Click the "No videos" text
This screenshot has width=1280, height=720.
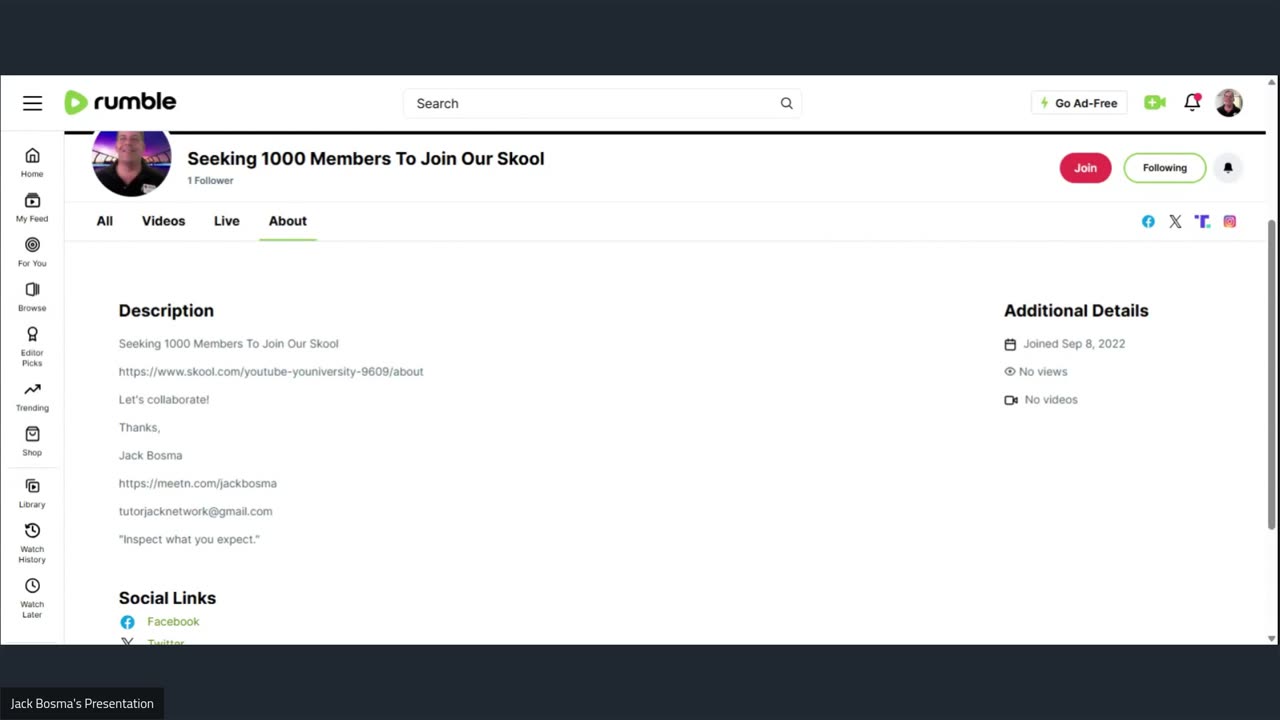tap(1051, 400)
